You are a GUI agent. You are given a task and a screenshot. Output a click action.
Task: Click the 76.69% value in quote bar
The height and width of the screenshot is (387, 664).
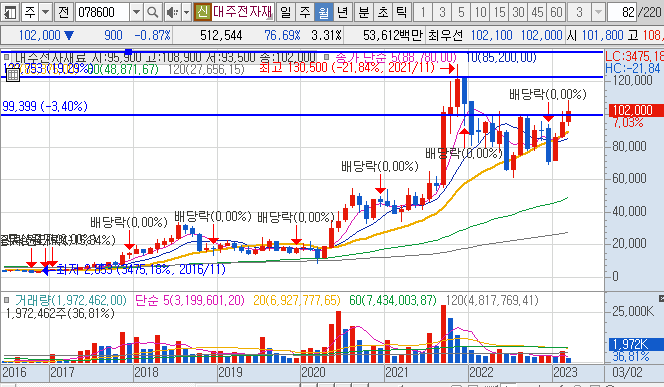(x=282, y=36)
